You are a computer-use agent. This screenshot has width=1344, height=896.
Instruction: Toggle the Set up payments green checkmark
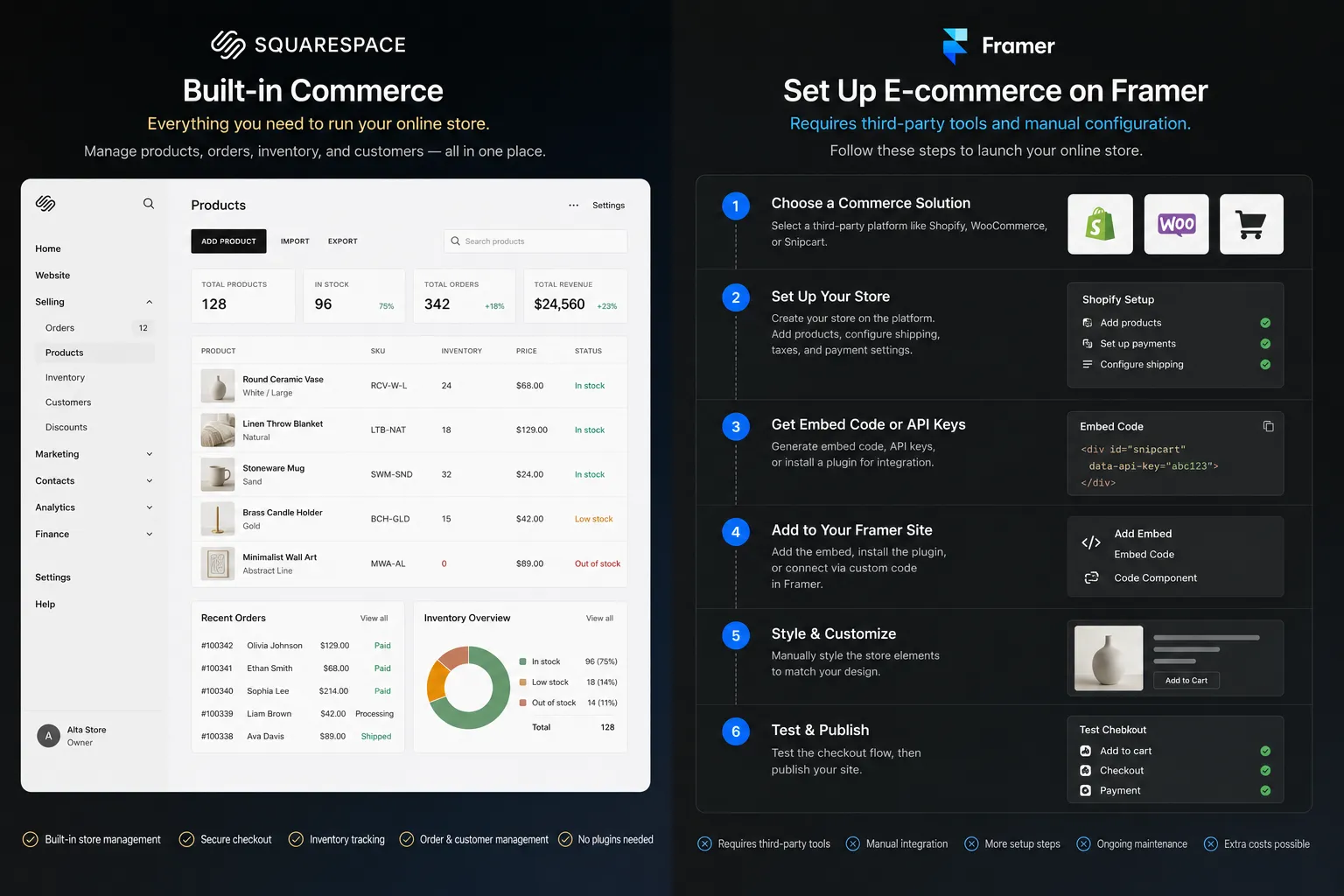click(x=1265, y=344)
